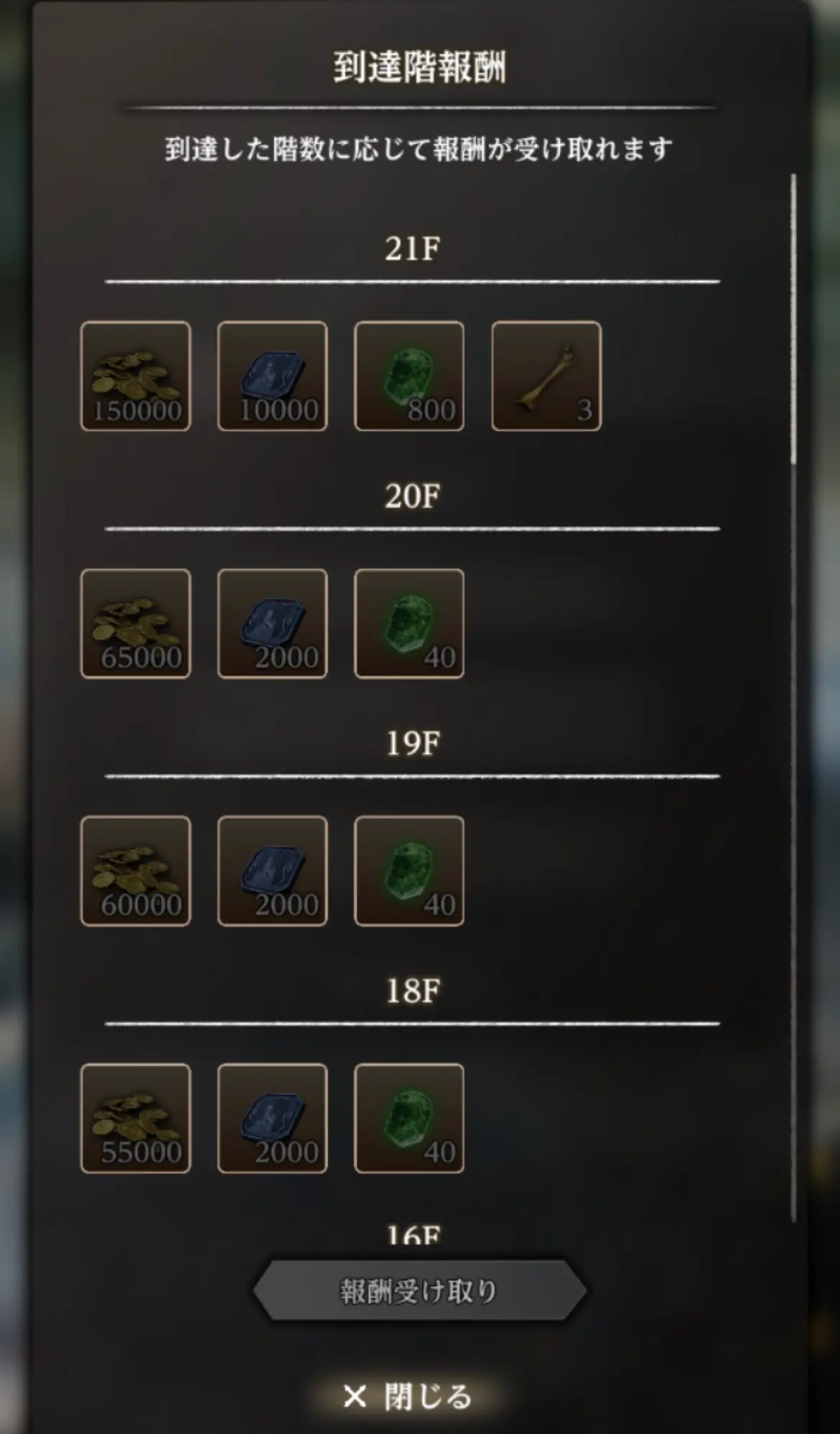
Task: Select the 10000 blue stone reward for 21F
Action: (273, 376)
